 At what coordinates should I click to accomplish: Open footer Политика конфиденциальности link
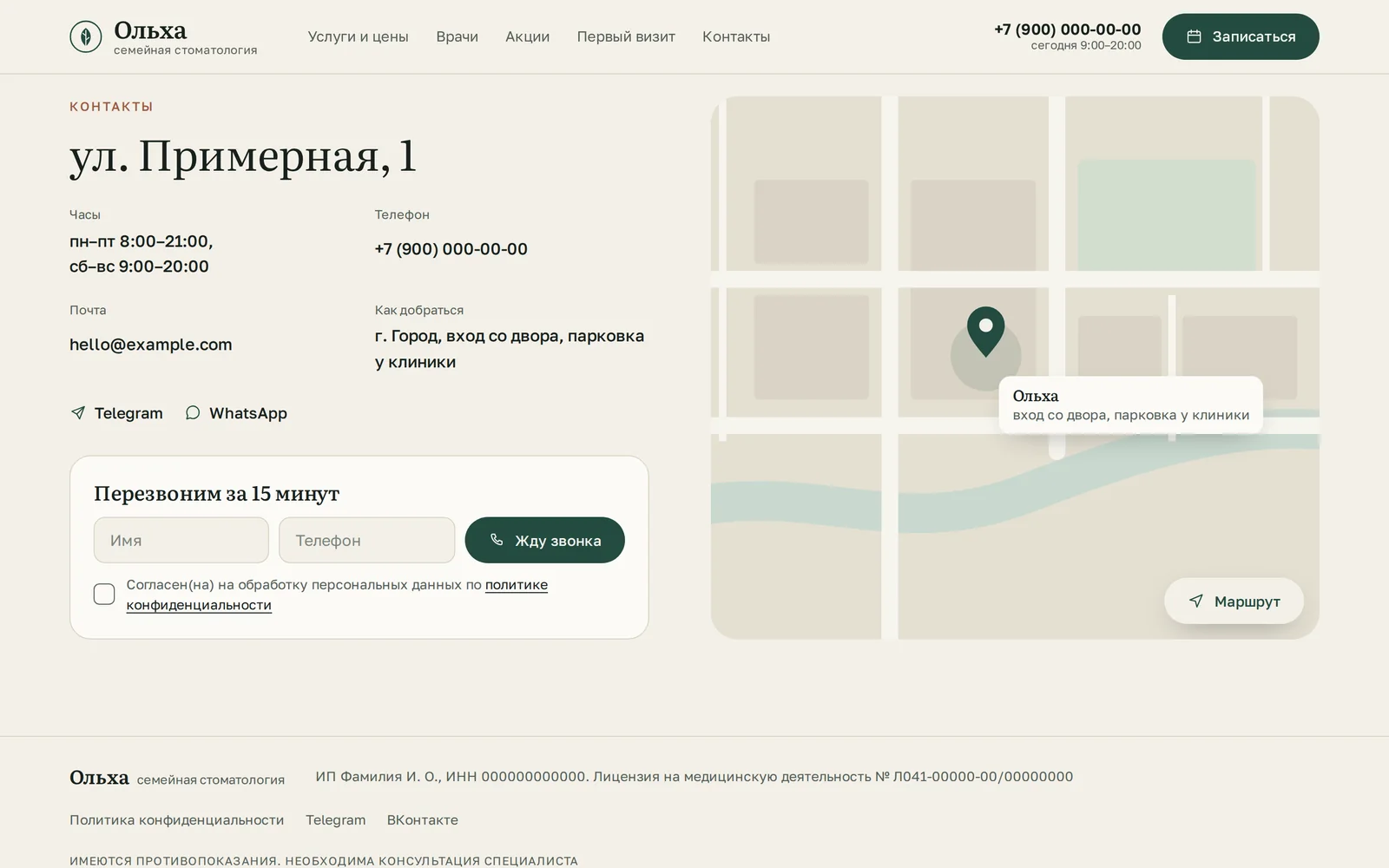point(177,819)
